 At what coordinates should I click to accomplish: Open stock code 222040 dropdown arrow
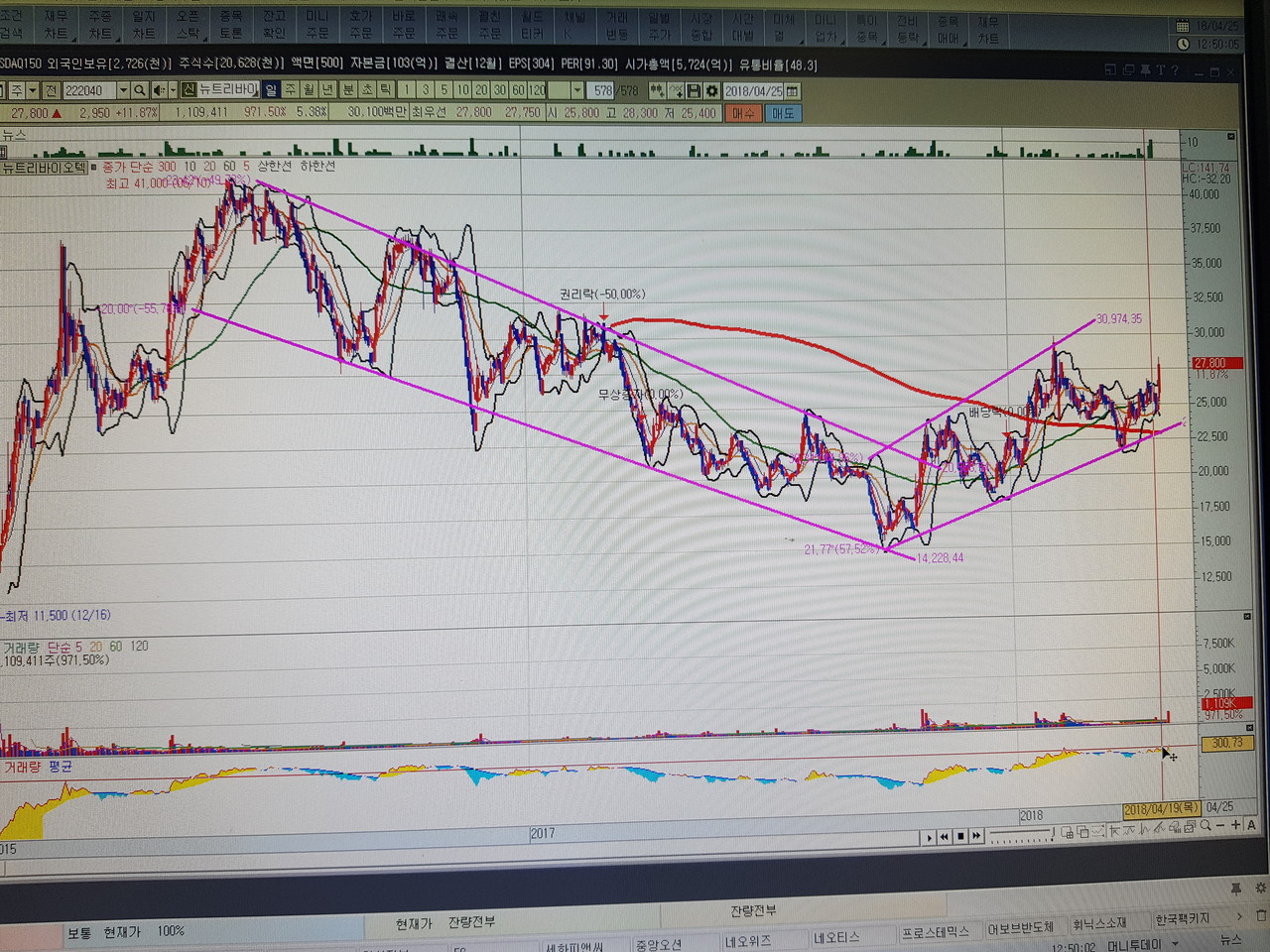pos(123,90)
